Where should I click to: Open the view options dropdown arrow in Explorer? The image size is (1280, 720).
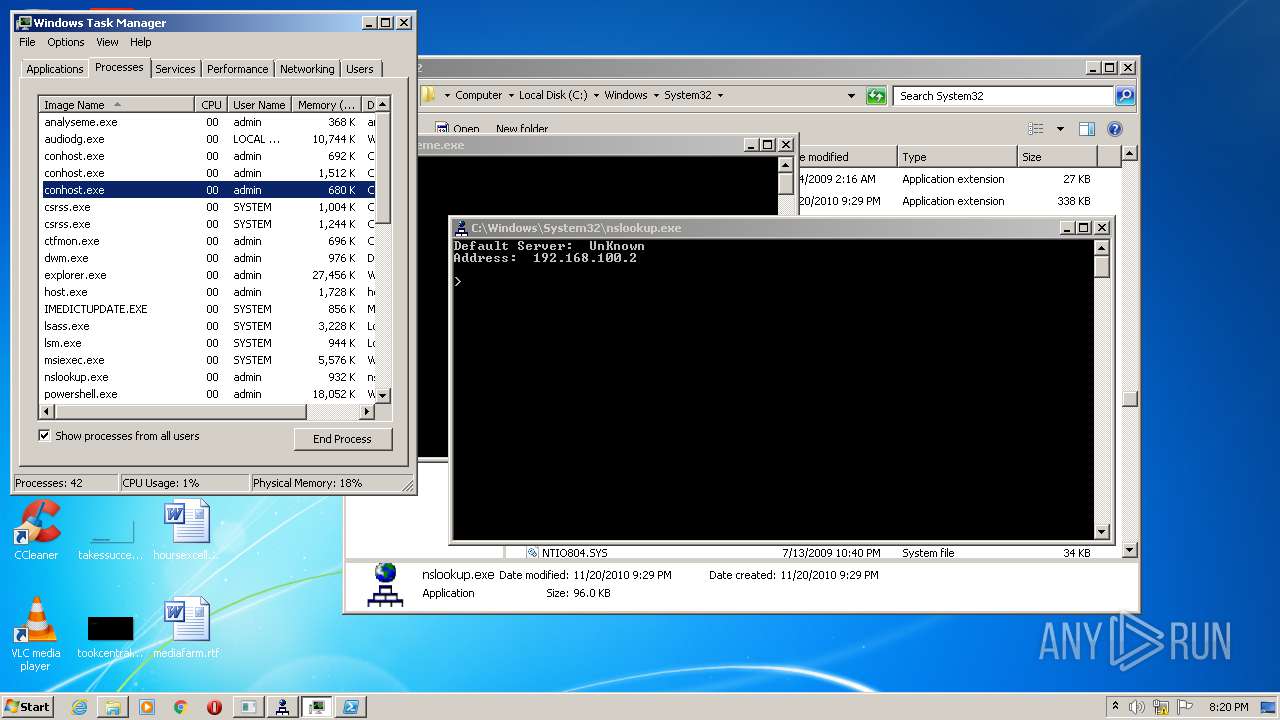tap(1060, 129)
